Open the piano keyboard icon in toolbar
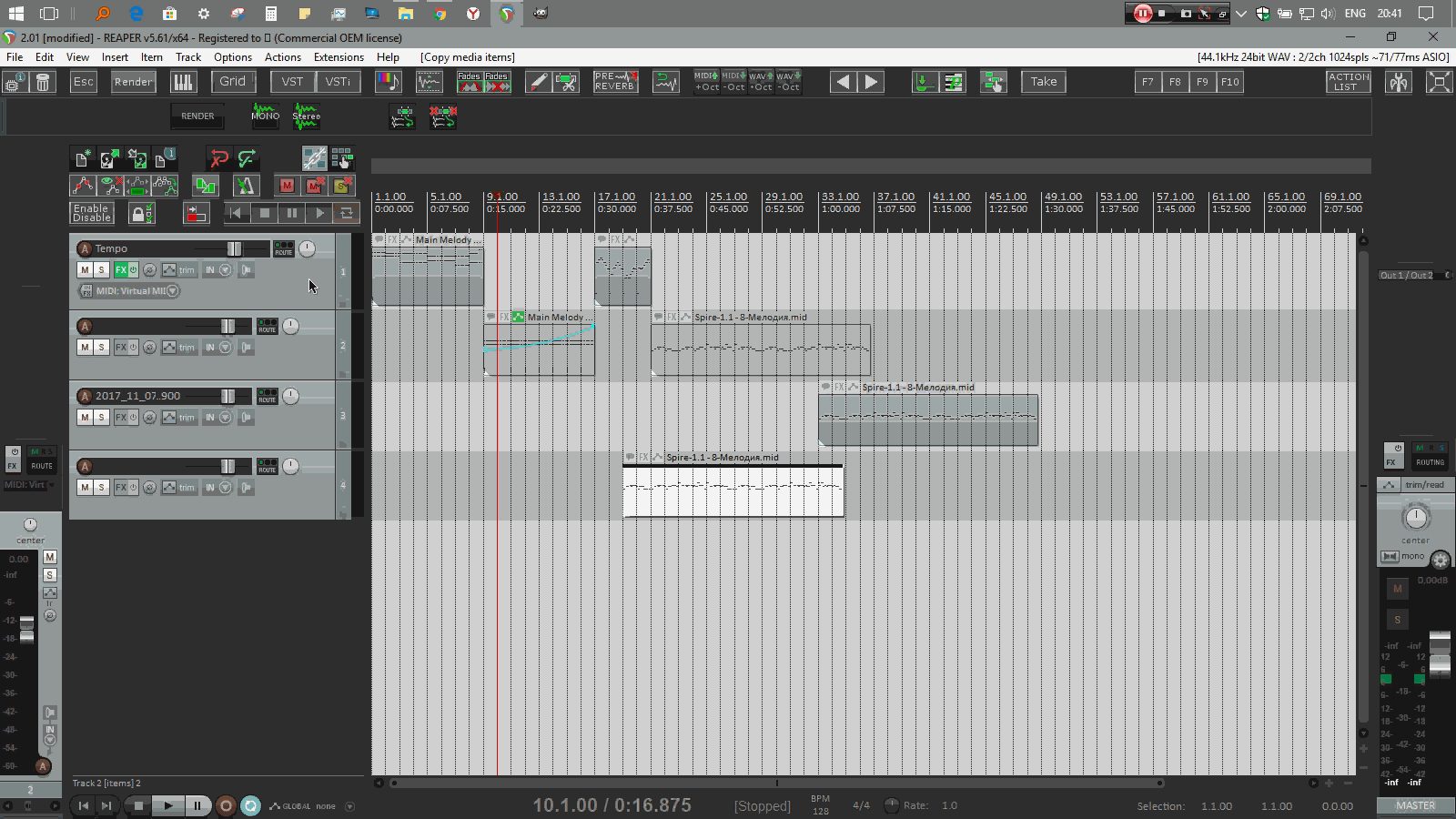Viewport: 1456px width, 819px height. point(183,82)
